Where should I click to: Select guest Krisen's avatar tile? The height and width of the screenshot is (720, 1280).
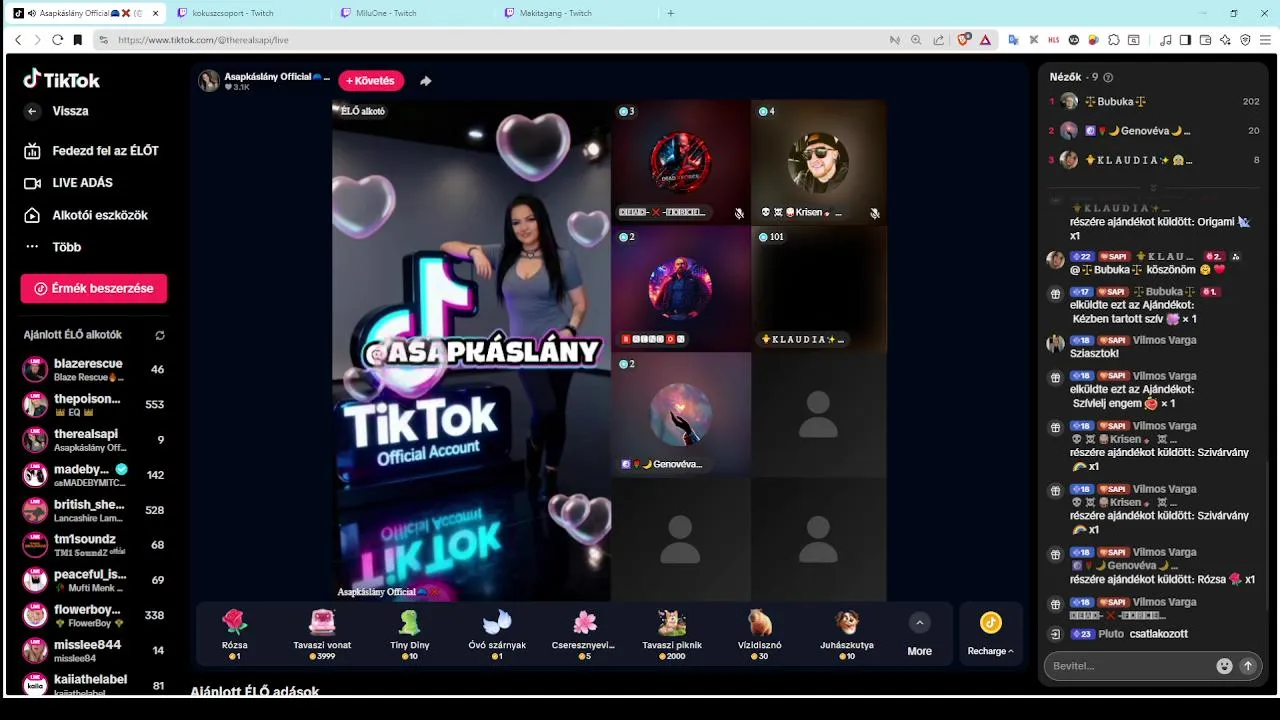coord(818,162)
